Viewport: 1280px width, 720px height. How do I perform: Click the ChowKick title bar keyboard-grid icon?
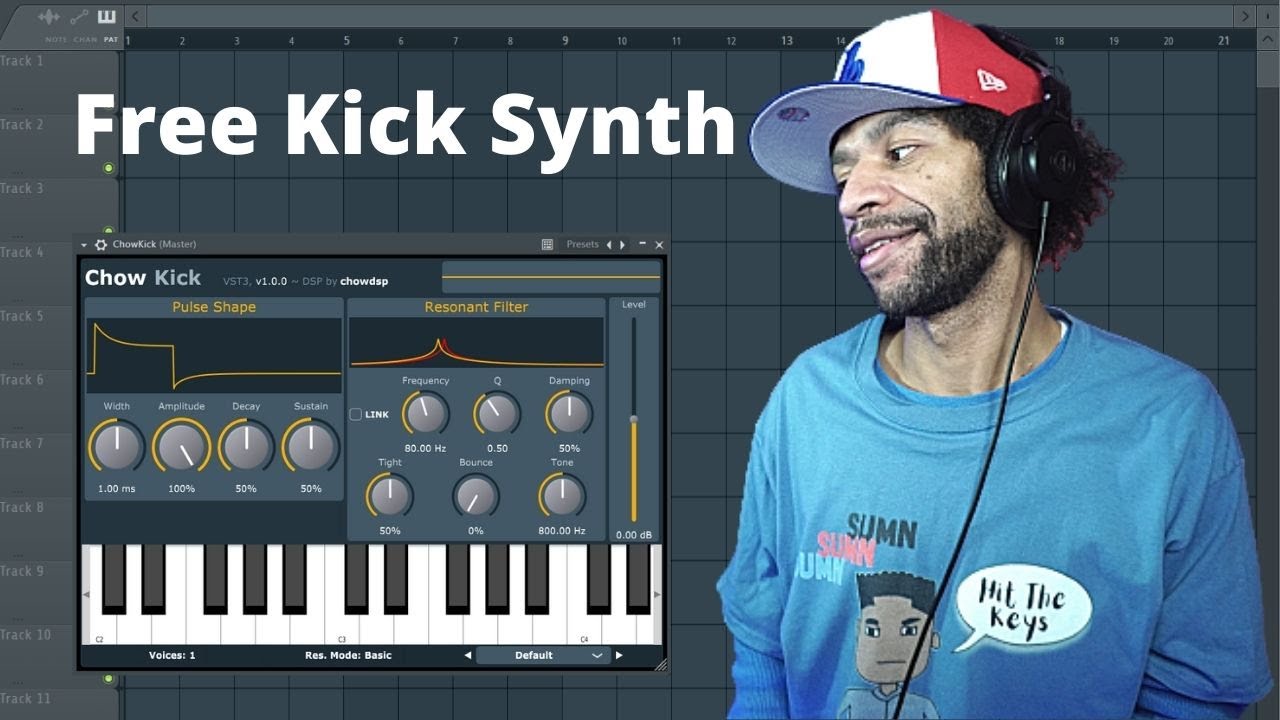coord(547,244)
